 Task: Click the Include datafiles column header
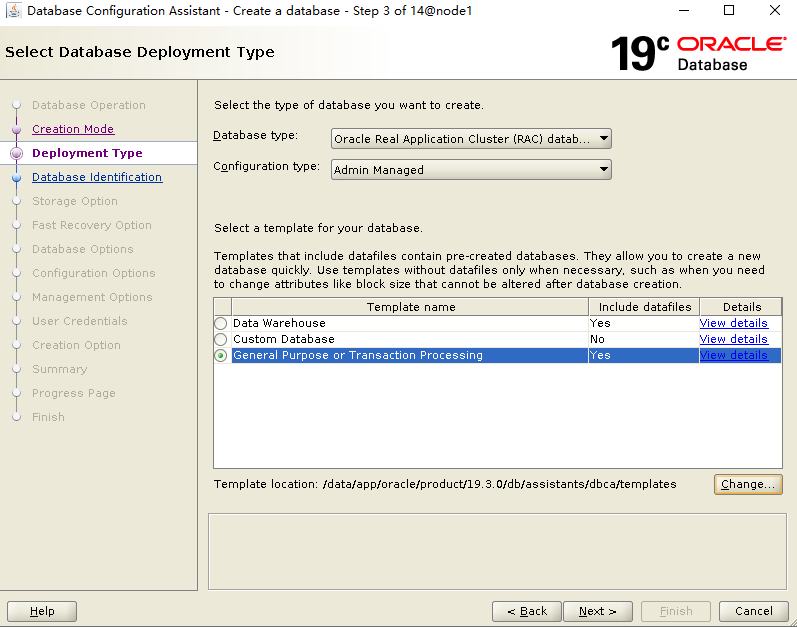pyautogui.click(x=645, y=307)
